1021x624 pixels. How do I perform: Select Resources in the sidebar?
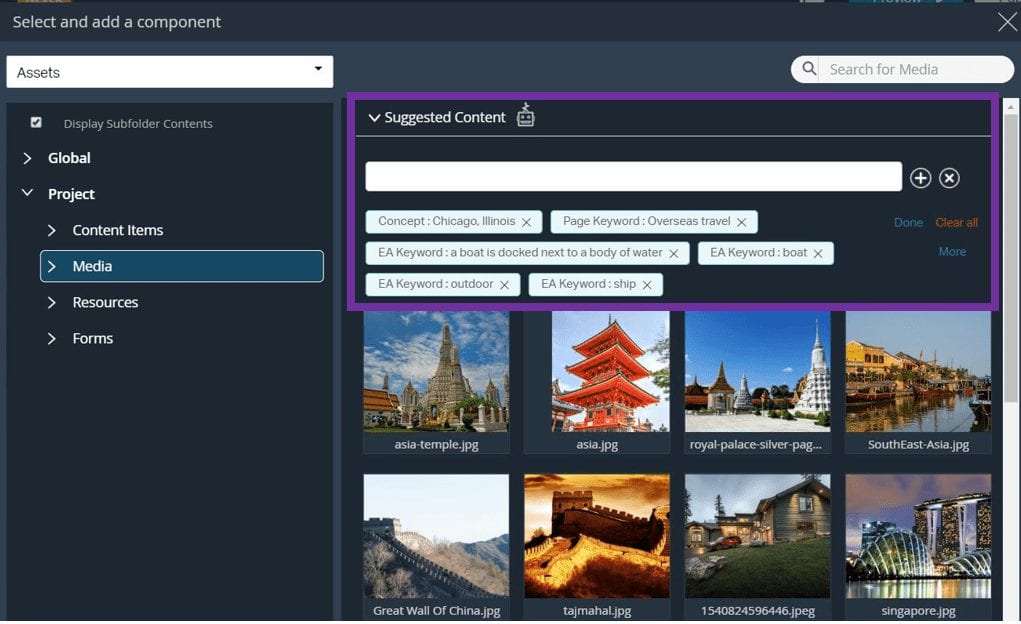107,302
